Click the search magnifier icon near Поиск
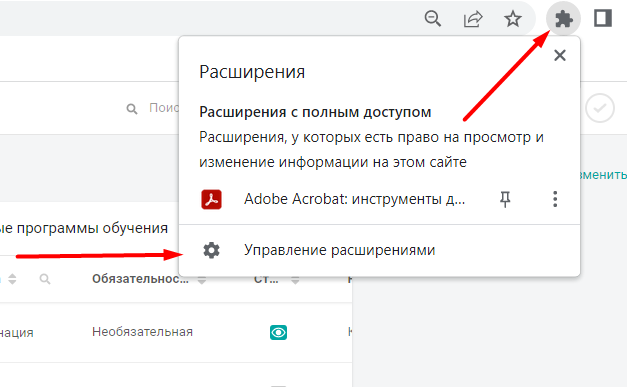627x387 pixels. coord(132,109)
